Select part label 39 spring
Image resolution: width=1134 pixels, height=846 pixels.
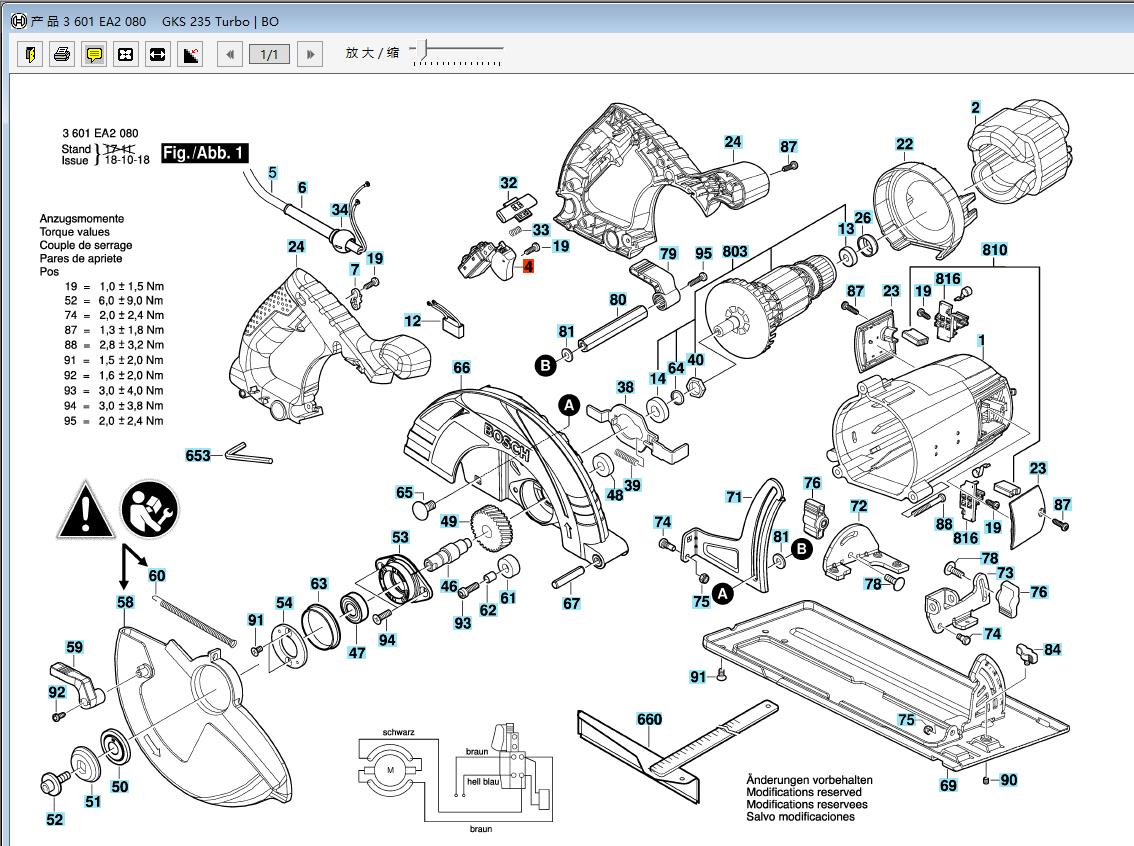(632, 485)
